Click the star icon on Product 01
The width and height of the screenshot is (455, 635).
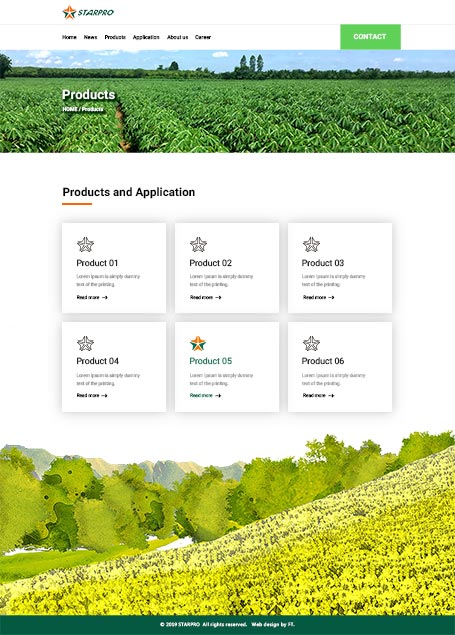[85, 245]
